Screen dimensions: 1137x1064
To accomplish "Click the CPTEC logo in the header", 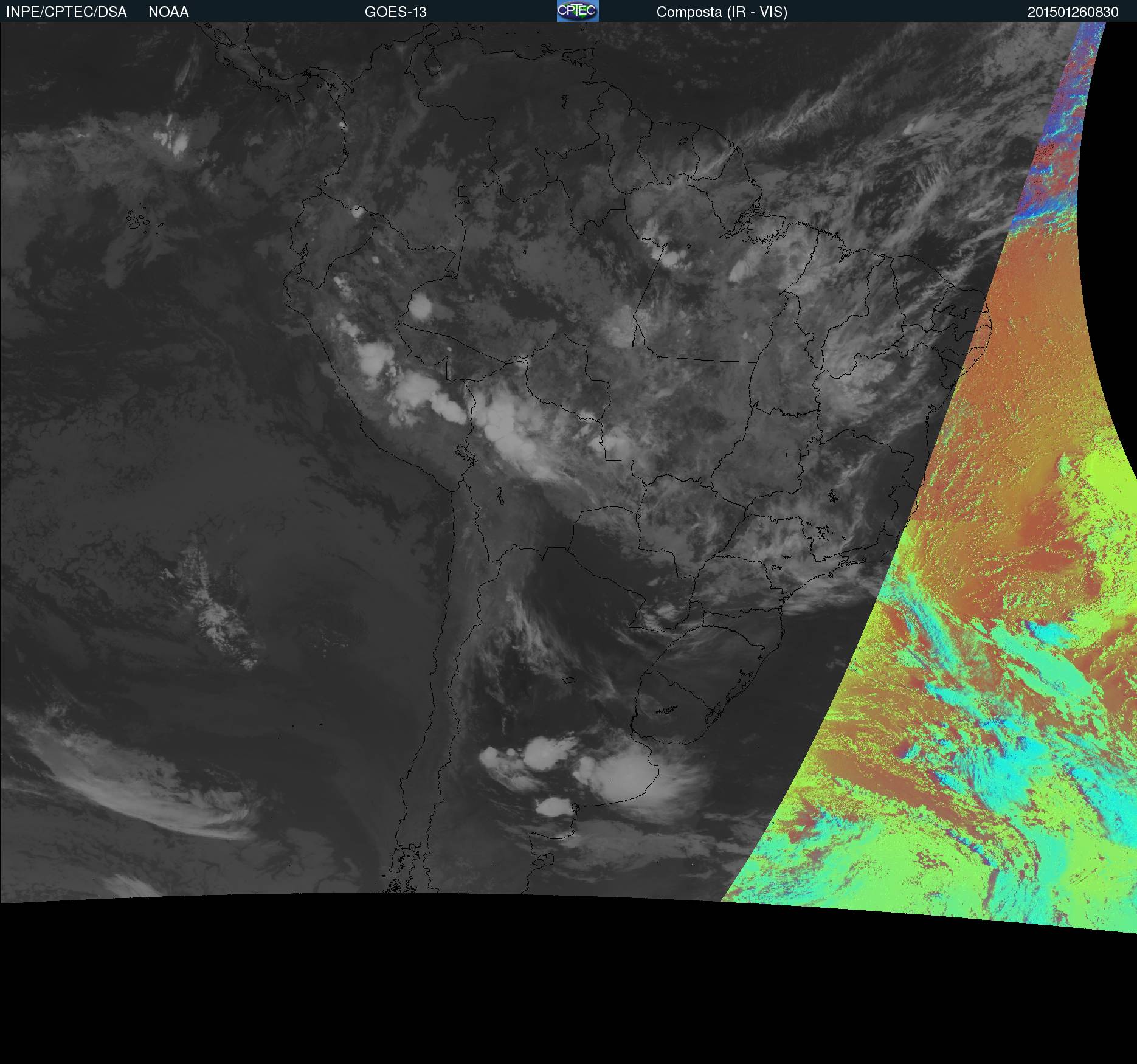I will (577, 11).
